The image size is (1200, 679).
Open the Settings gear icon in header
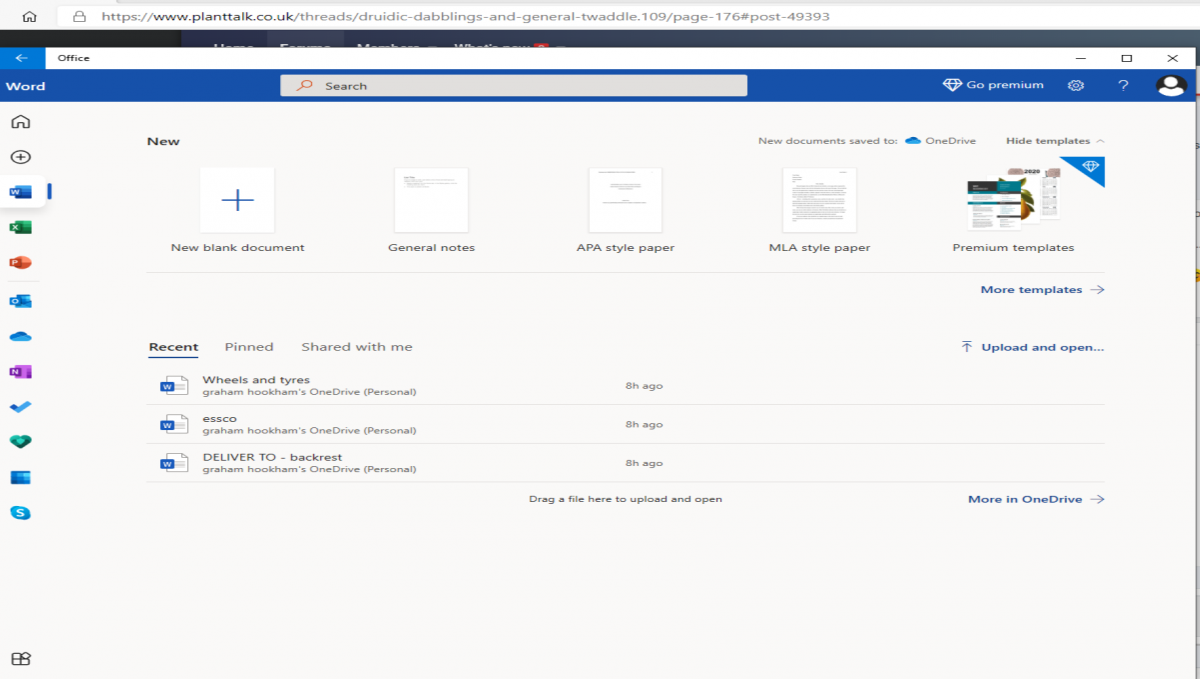1076,86
